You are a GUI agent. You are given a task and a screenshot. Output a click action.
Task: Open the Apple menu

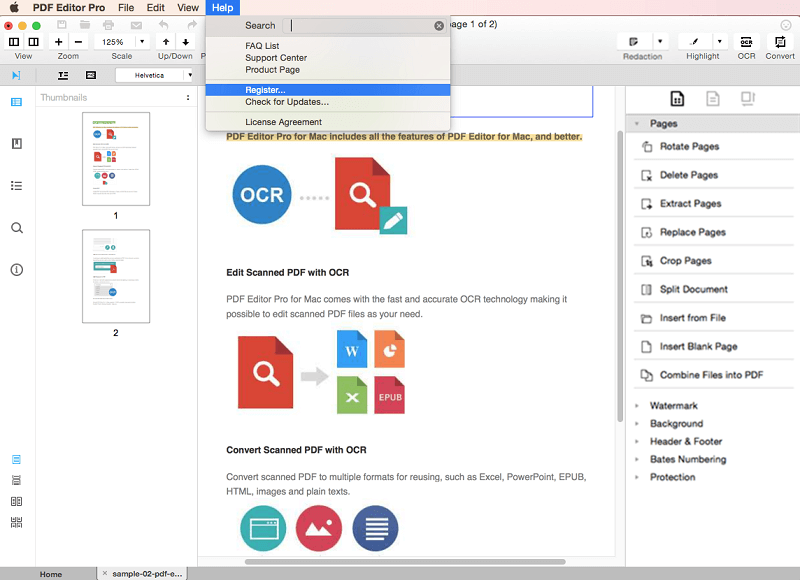14,8
